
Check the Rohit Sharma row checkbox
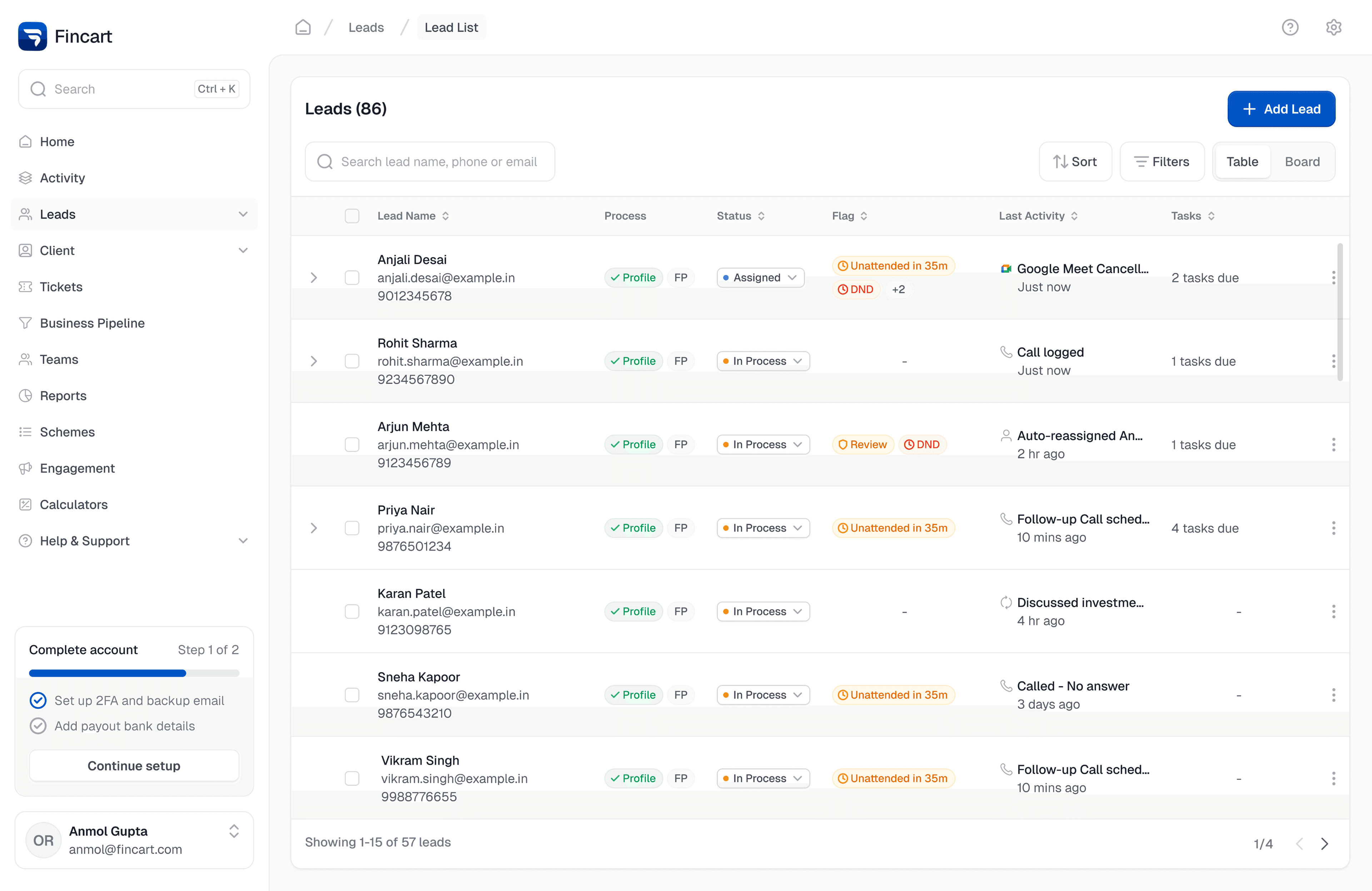click(352, 361)
